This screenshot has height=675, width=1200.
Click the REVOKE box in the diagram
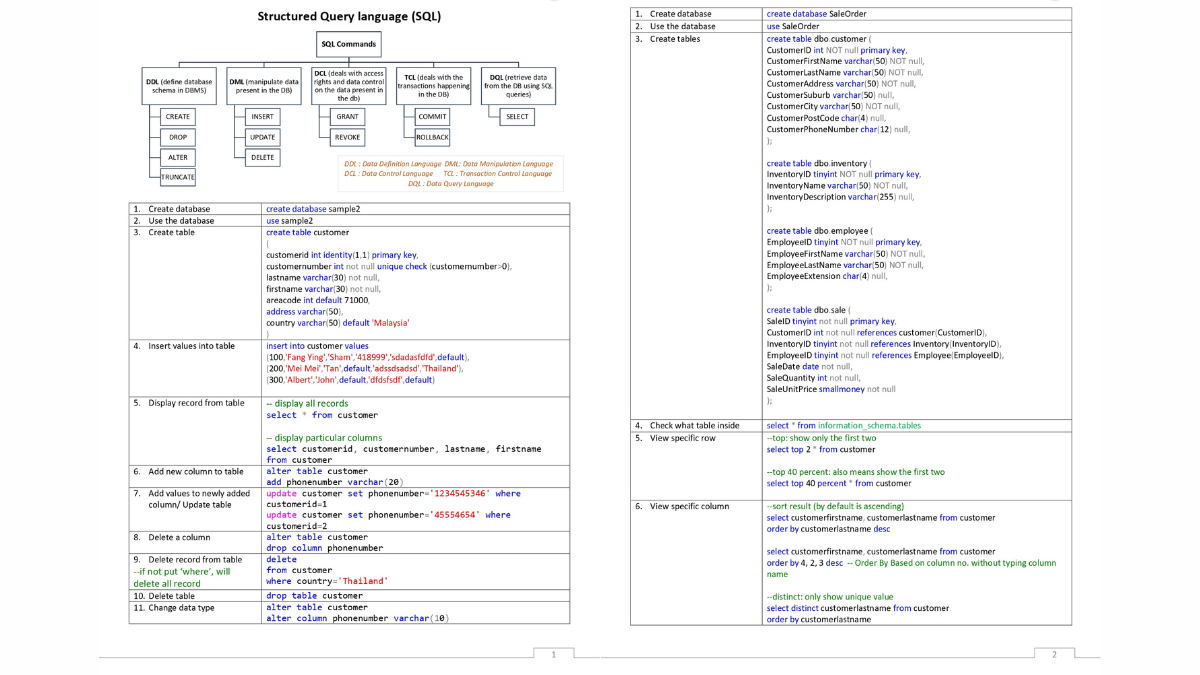(x=348, y=137)
